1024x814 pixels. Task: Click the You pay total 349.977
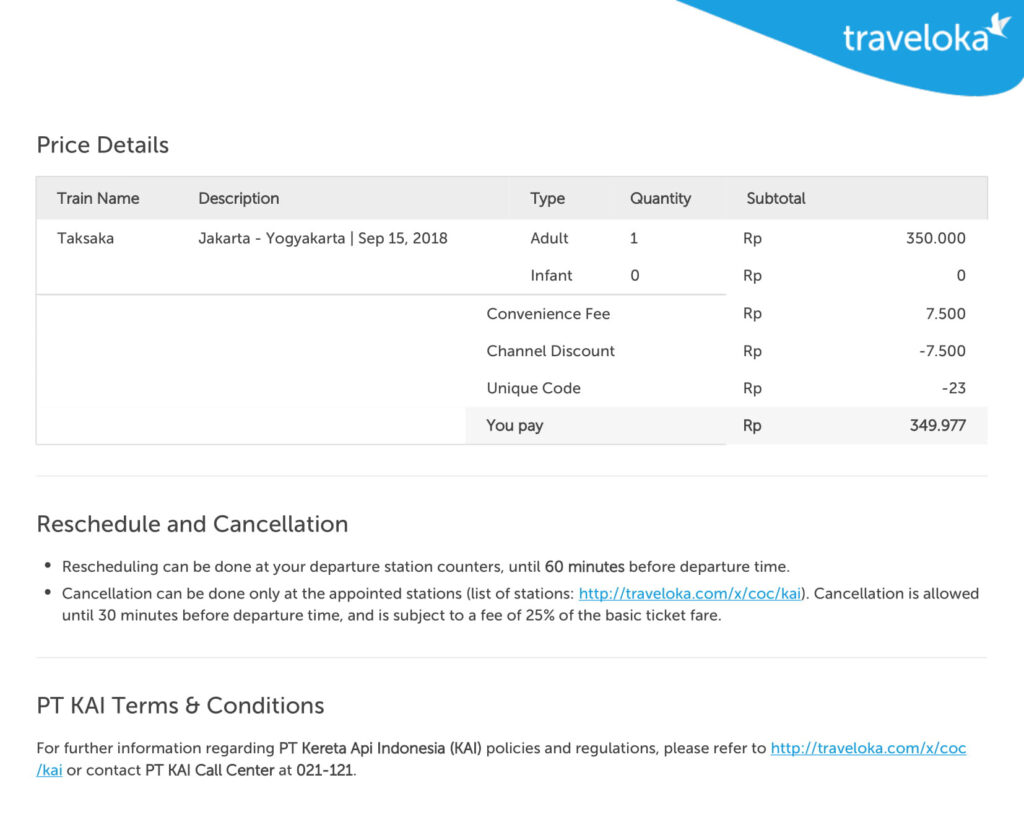pyautogui.click(x=937, y=426)
